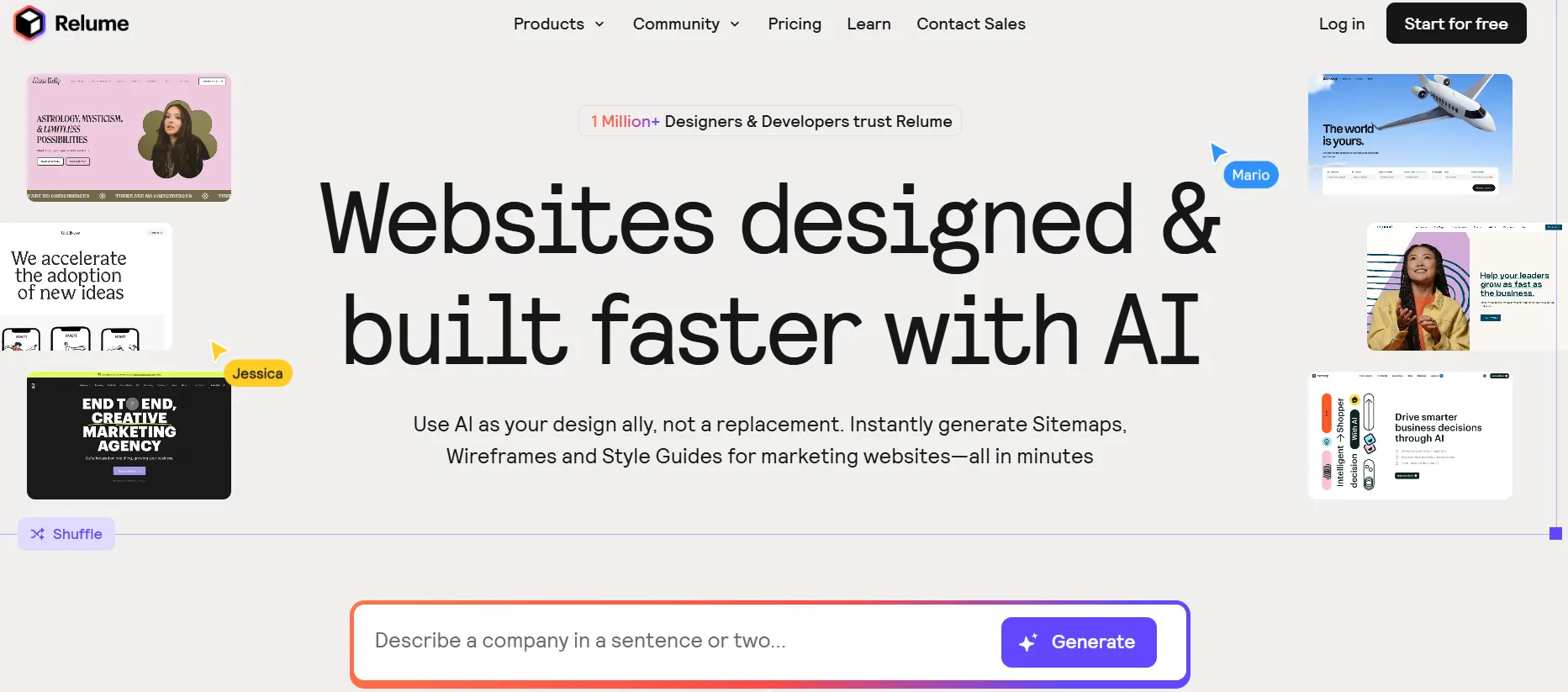The height and width of the screenshot is (692, 1568).
Task: Open the smarter business decisions thumbnail
Action: (1410, 436)
